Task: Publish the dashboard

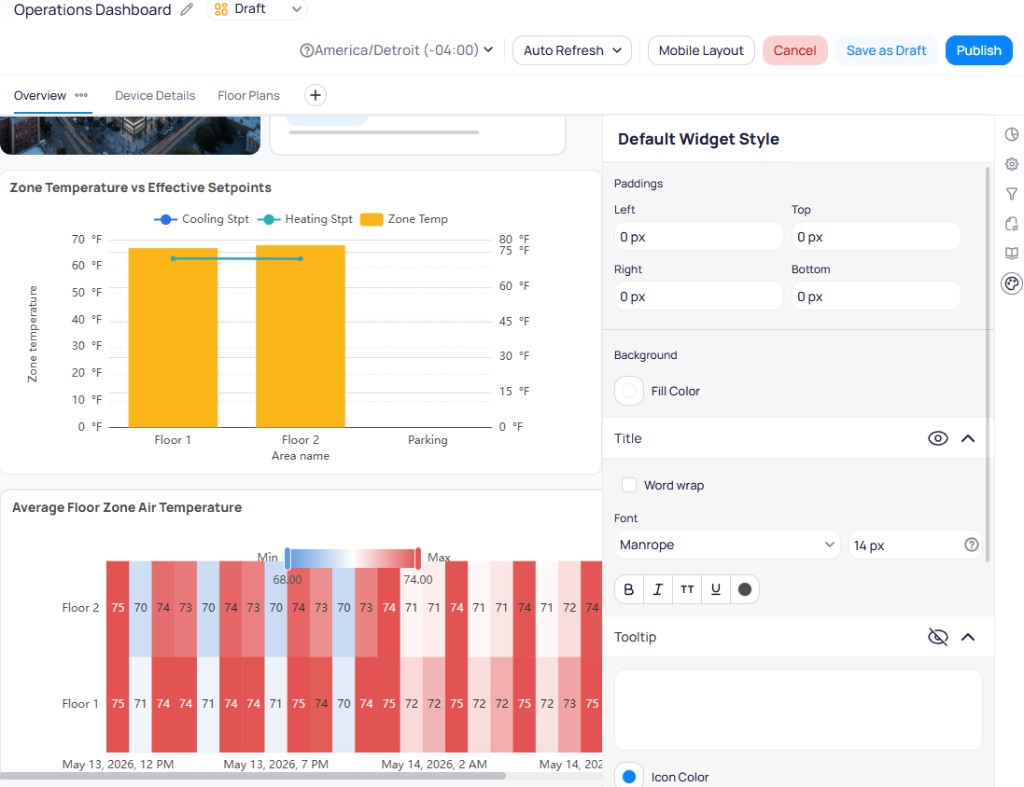Action: tap(978, 50)
